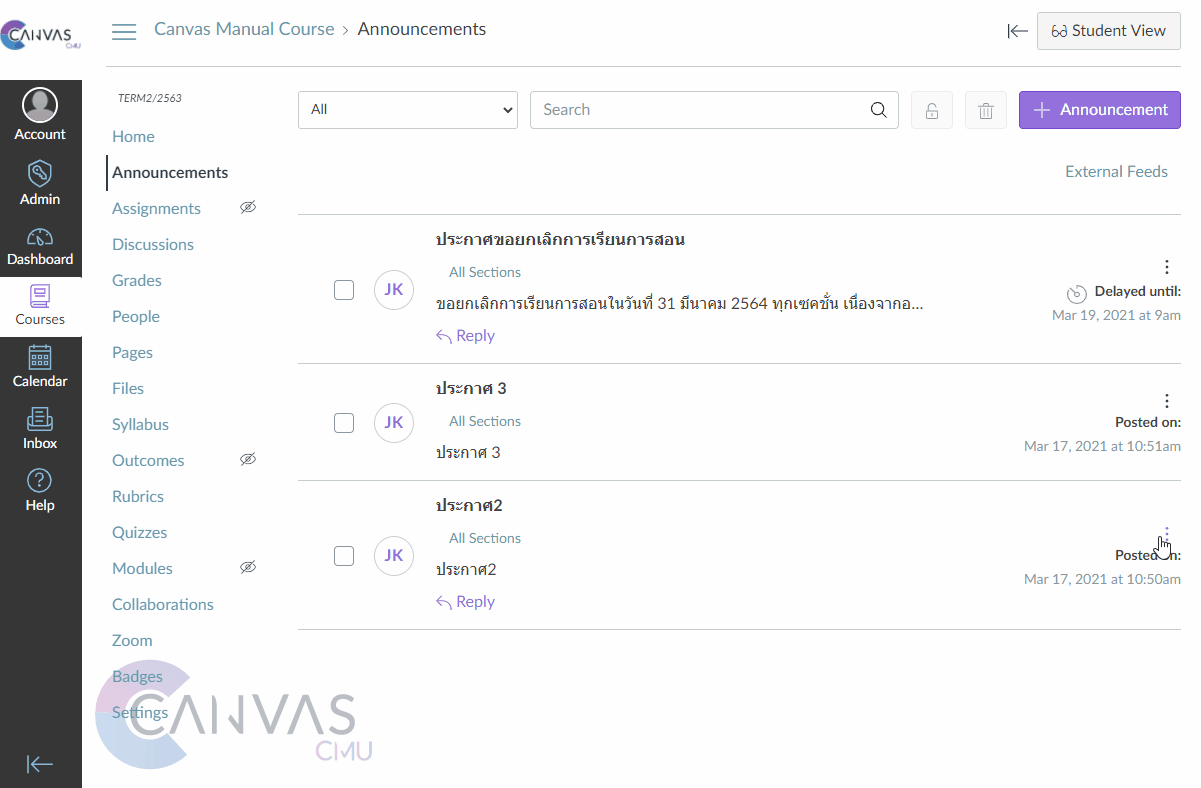Click in the announcements Search field

click(x=700, y=110)
